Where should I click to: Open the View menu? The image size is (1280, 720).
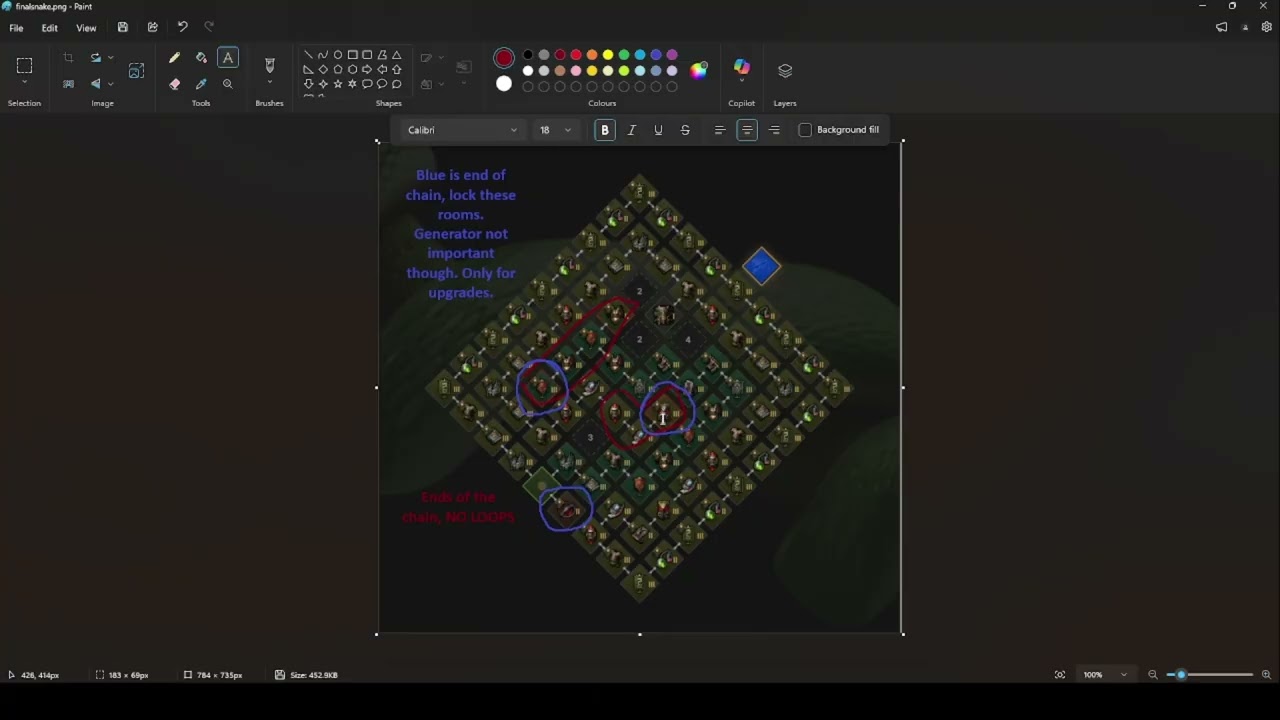(86, 28)
